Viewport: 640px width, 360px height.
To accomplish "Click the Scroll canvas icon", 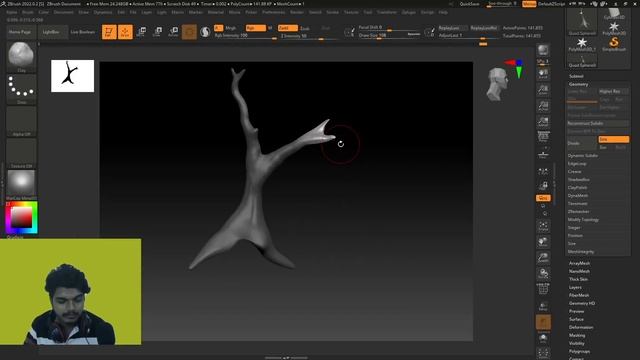I will coord(543,74).
